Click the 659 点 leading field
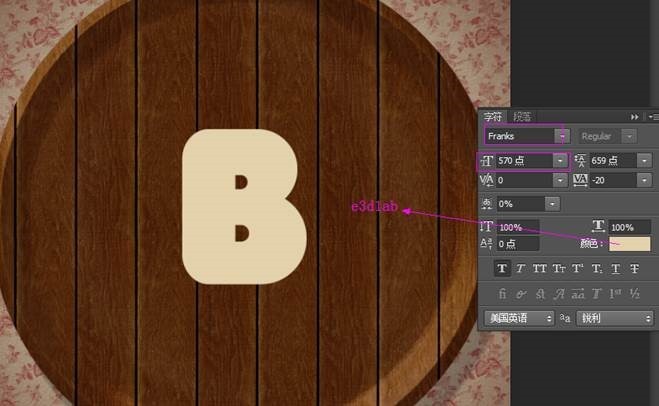659x406 pixels. pyautogui.click(x=613, y=161)
